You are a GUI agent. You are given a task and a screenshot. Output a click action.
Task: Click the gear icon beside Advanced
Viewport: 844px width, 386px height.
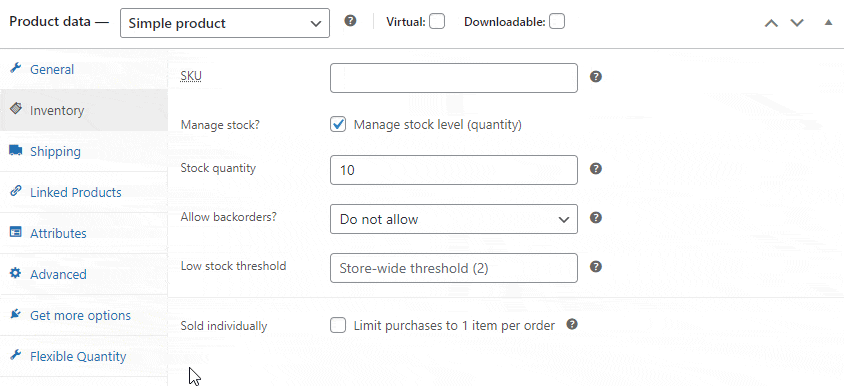pos(16,273)
